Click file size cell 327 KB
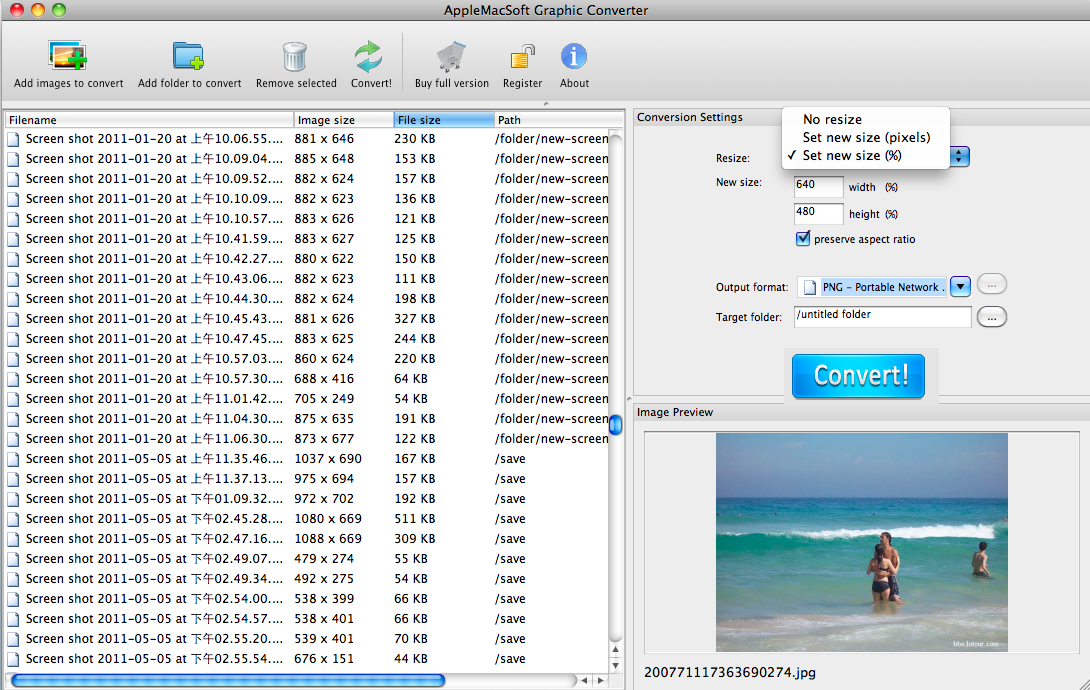 [415, 319]
